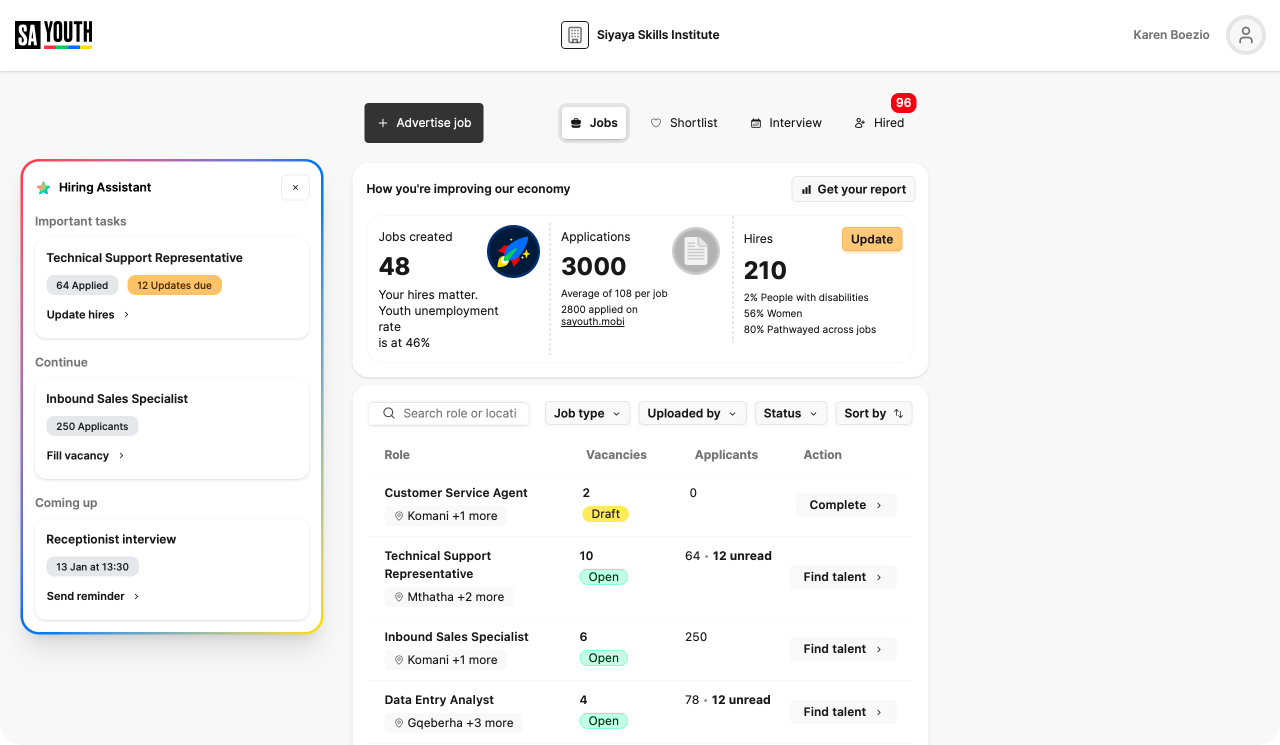Click the heart icon on Shortlist tab
Viewport: 1280px width, 745px height.
[x=656, y=123]
